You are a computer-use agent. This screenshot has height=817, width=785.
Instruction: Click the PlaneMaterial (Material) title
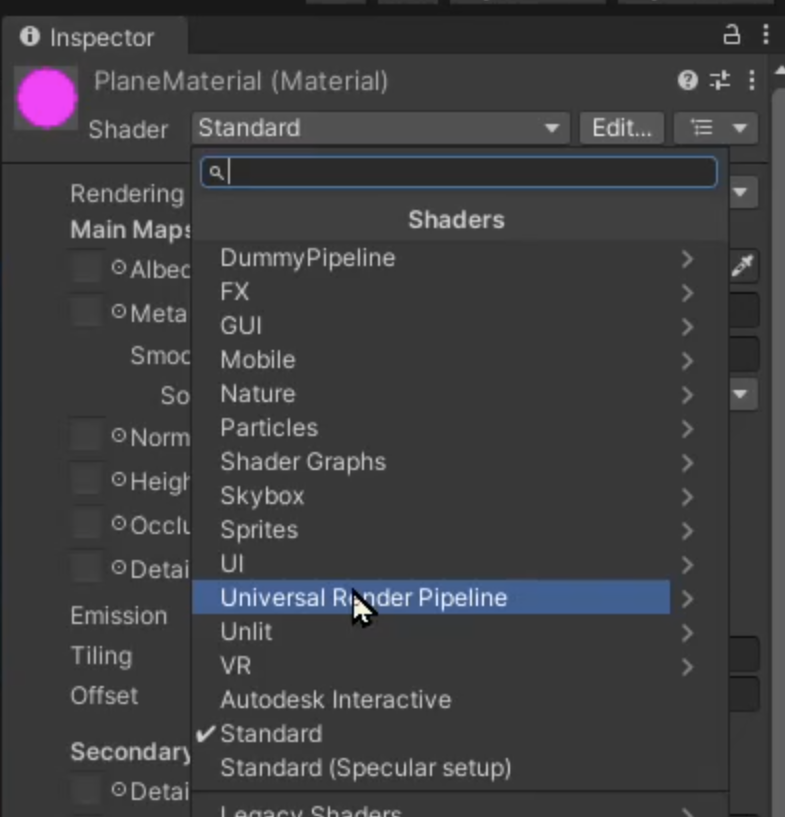coord(241,81)
